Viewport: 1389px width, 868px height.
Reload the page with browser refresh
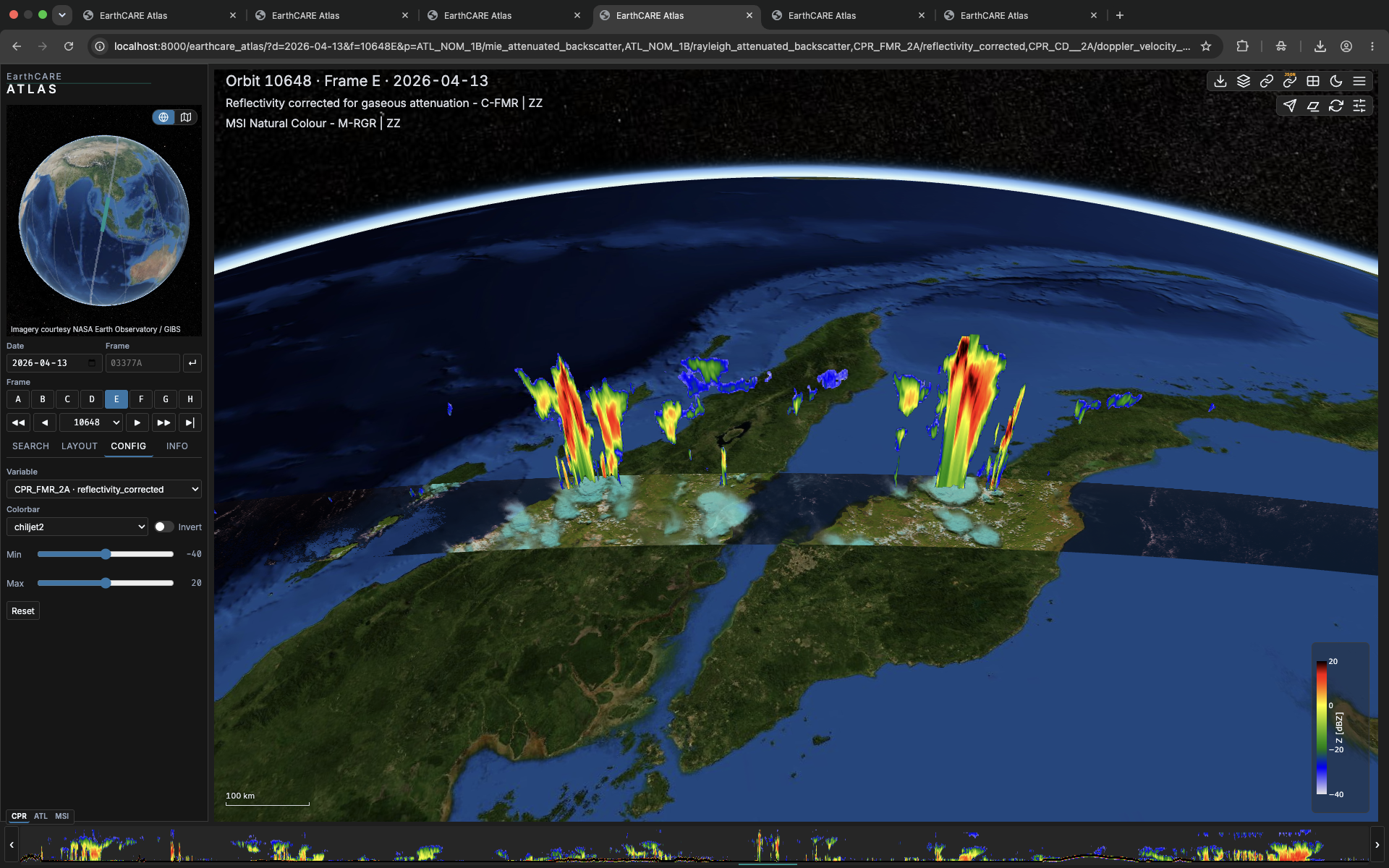69,46
